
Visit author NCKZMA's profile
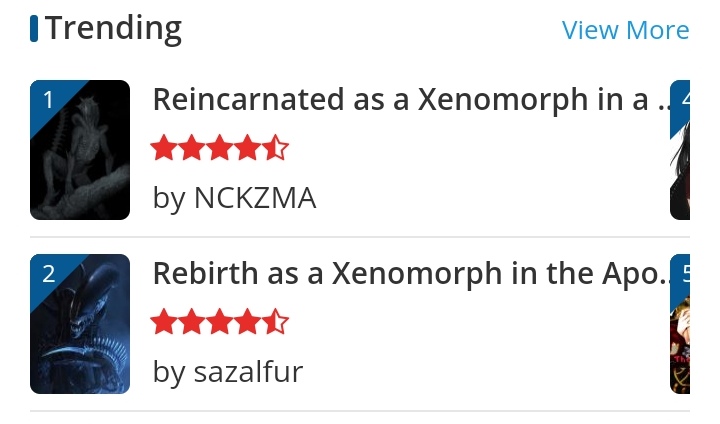(235, 198)
